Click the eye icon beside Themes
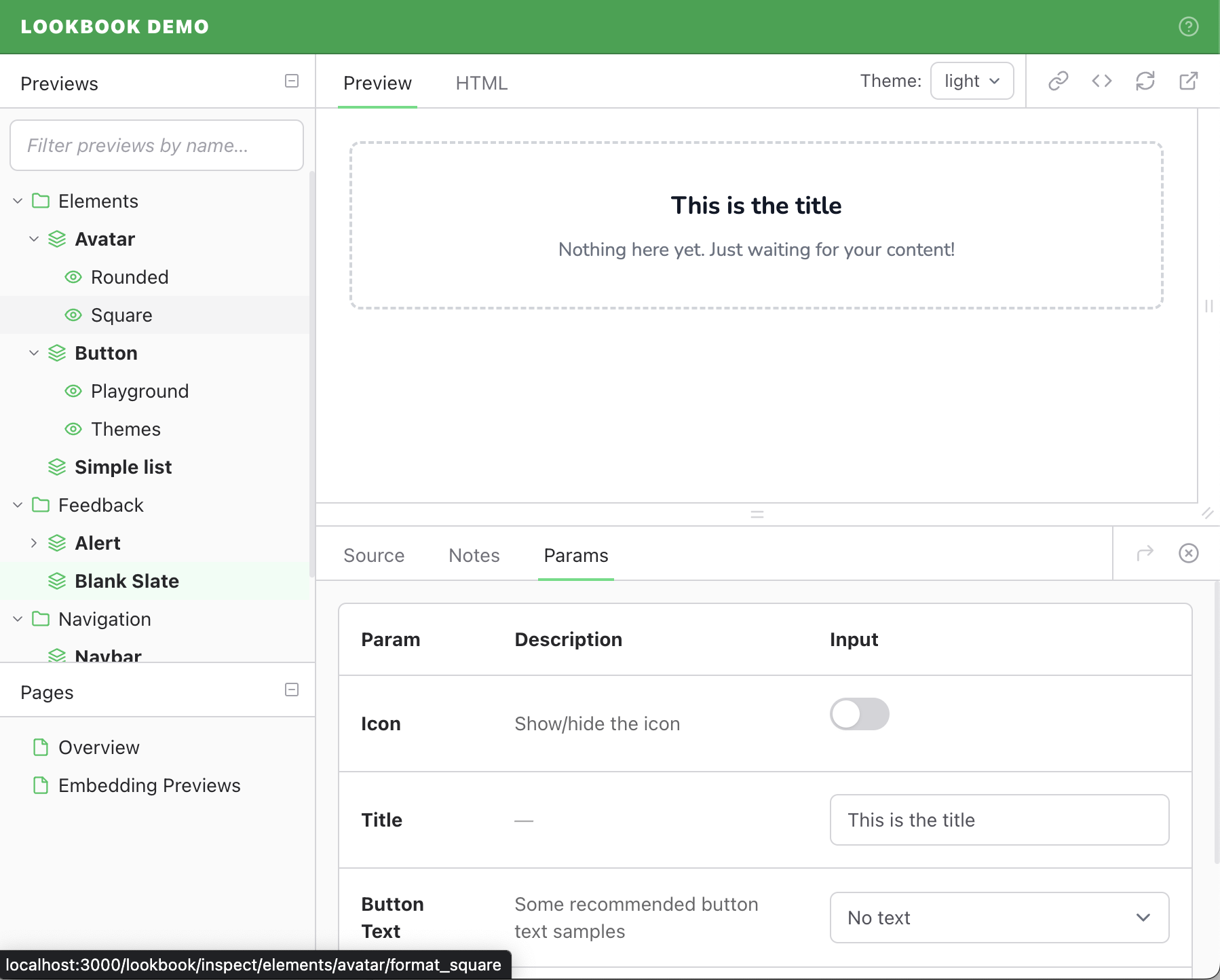This screenshot has width=1220, height=980. tap(73, 429)
